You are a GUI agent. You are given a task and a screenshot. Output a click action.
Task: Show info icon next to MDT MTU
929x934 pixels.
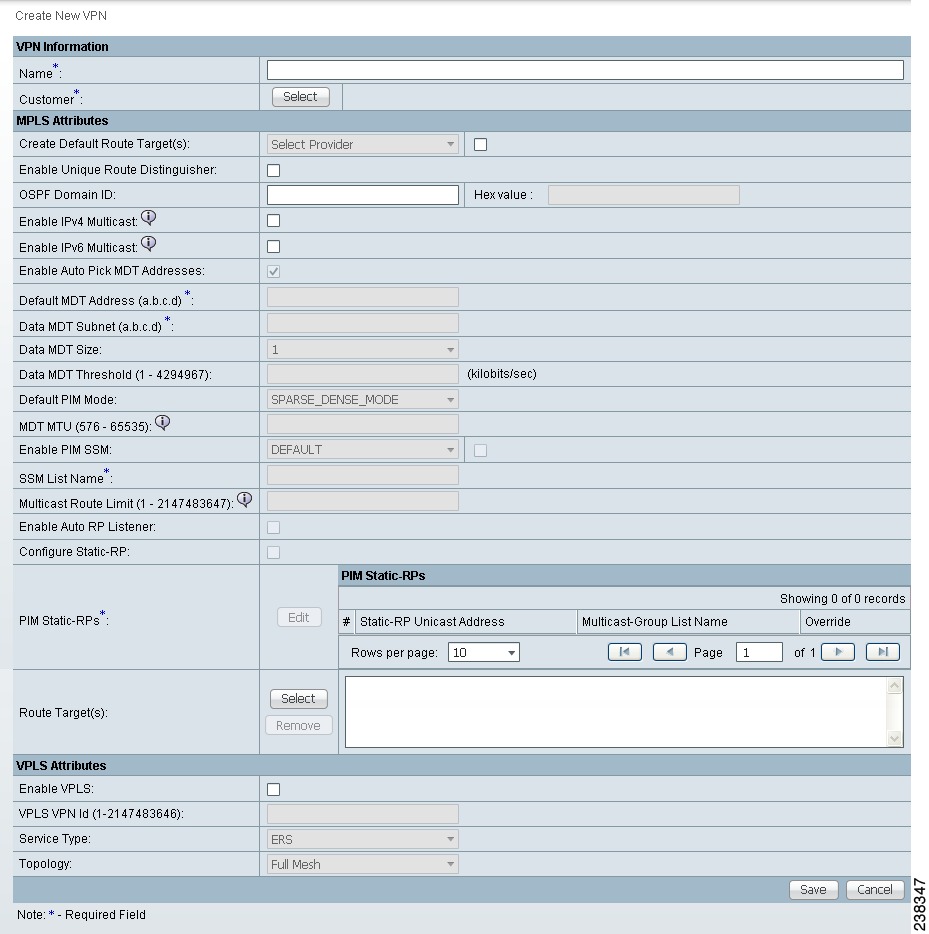163,423
